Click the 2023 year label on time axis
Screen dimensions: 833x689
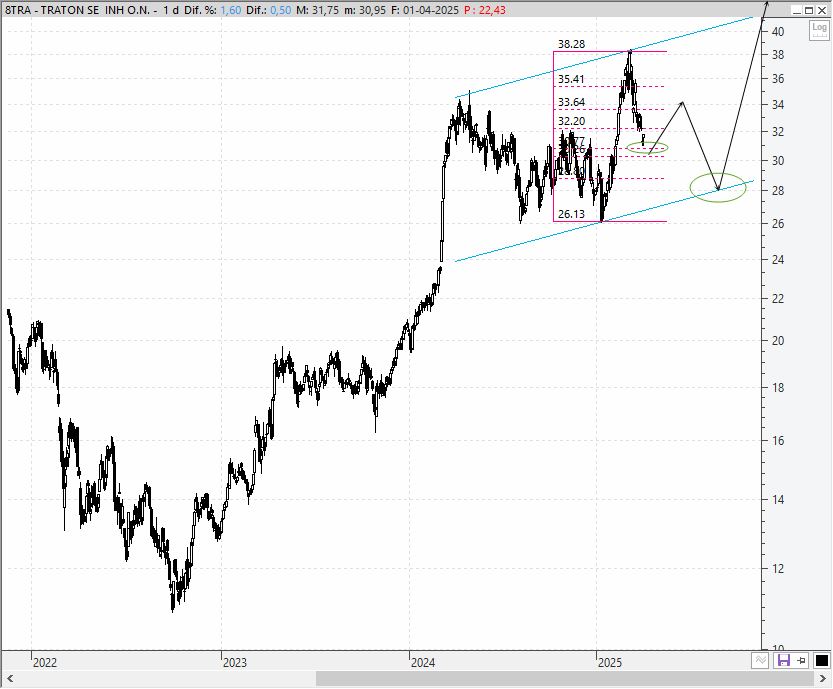tap(234, 662)
